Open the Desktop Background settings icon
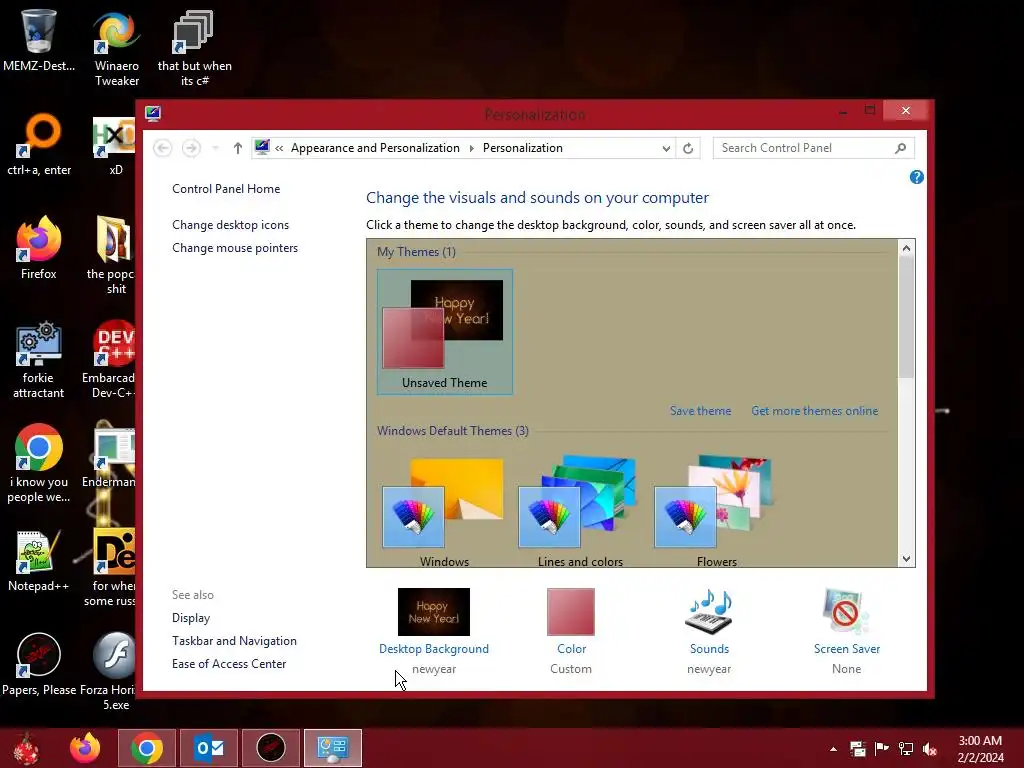Image resolution: width=1024 pixels, height=768 pixels. click(x=434, y=612)
